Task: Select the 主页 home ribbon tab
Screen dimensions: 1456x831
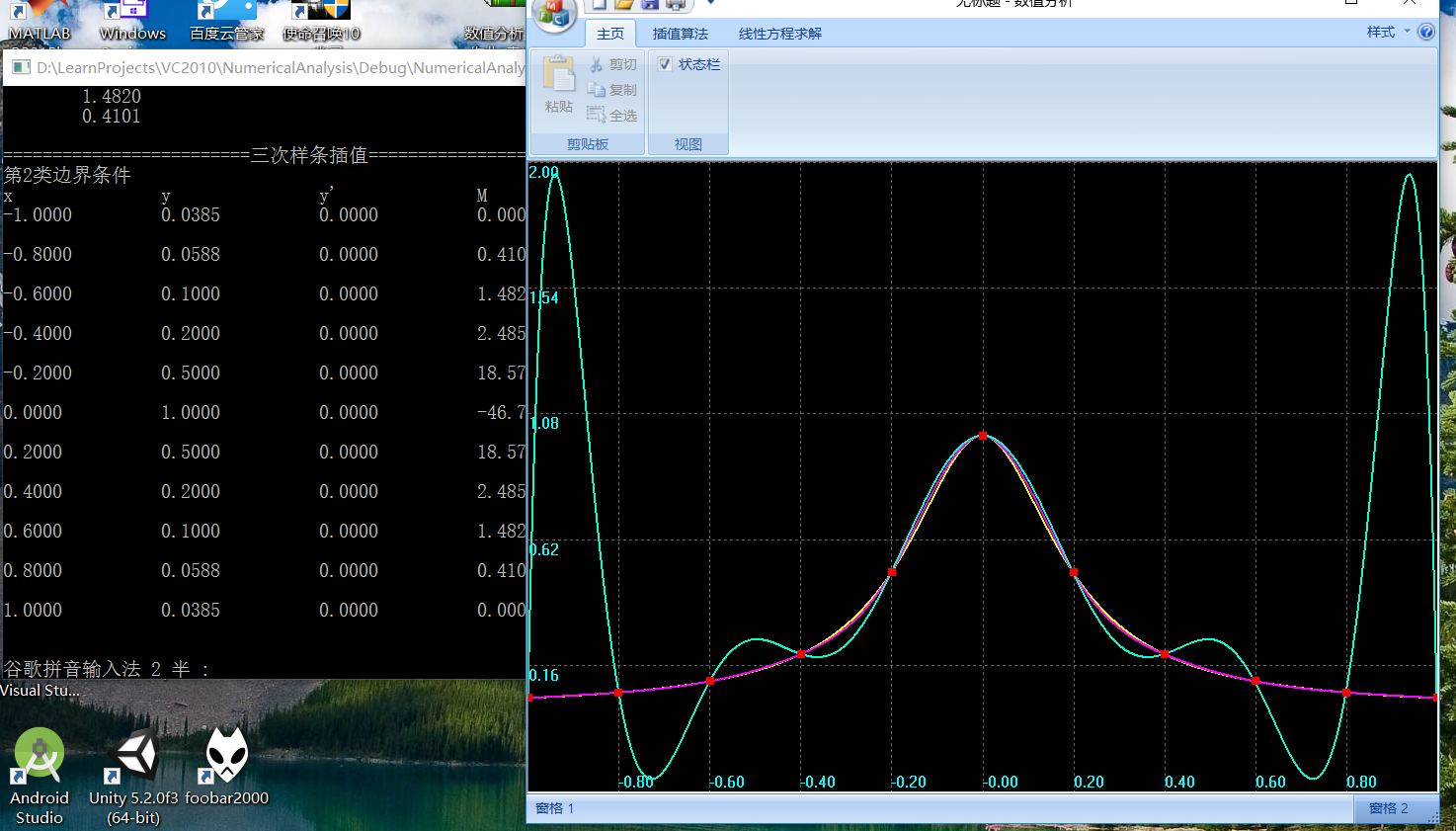Action: point(610,34)
